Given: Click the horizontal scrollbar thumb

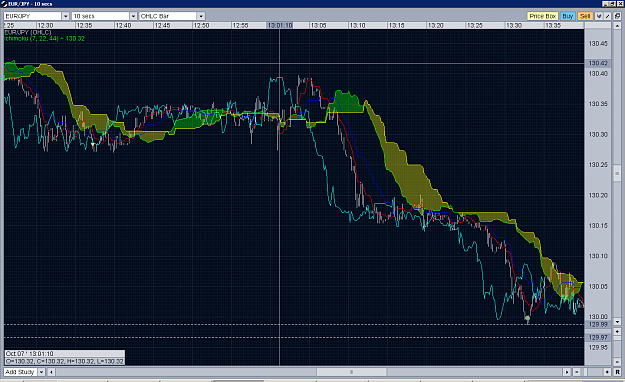Looking at the screenshot, I should point(351,372).
